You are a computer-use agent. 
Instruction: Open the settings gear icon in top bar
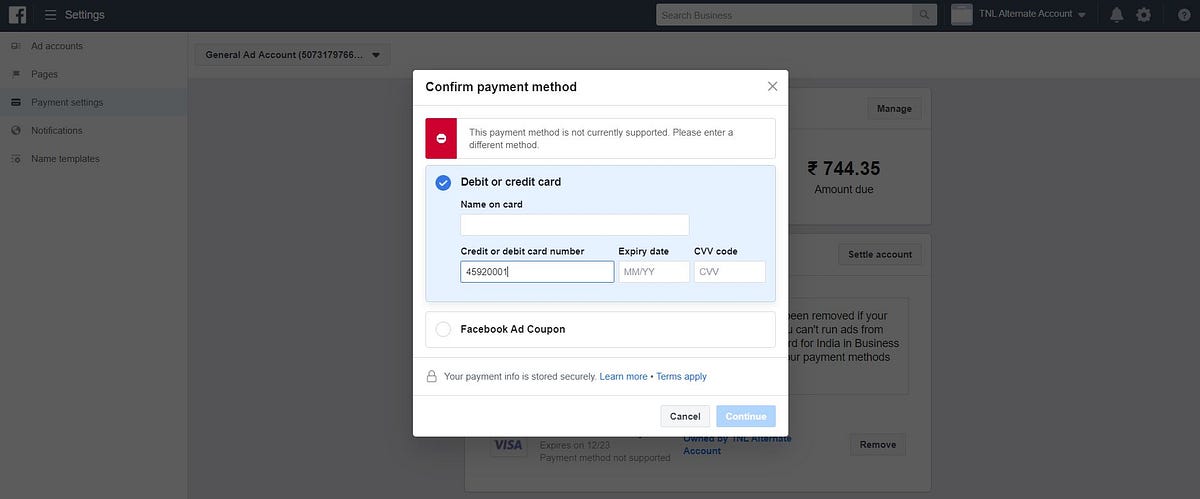coord(1144,15)
